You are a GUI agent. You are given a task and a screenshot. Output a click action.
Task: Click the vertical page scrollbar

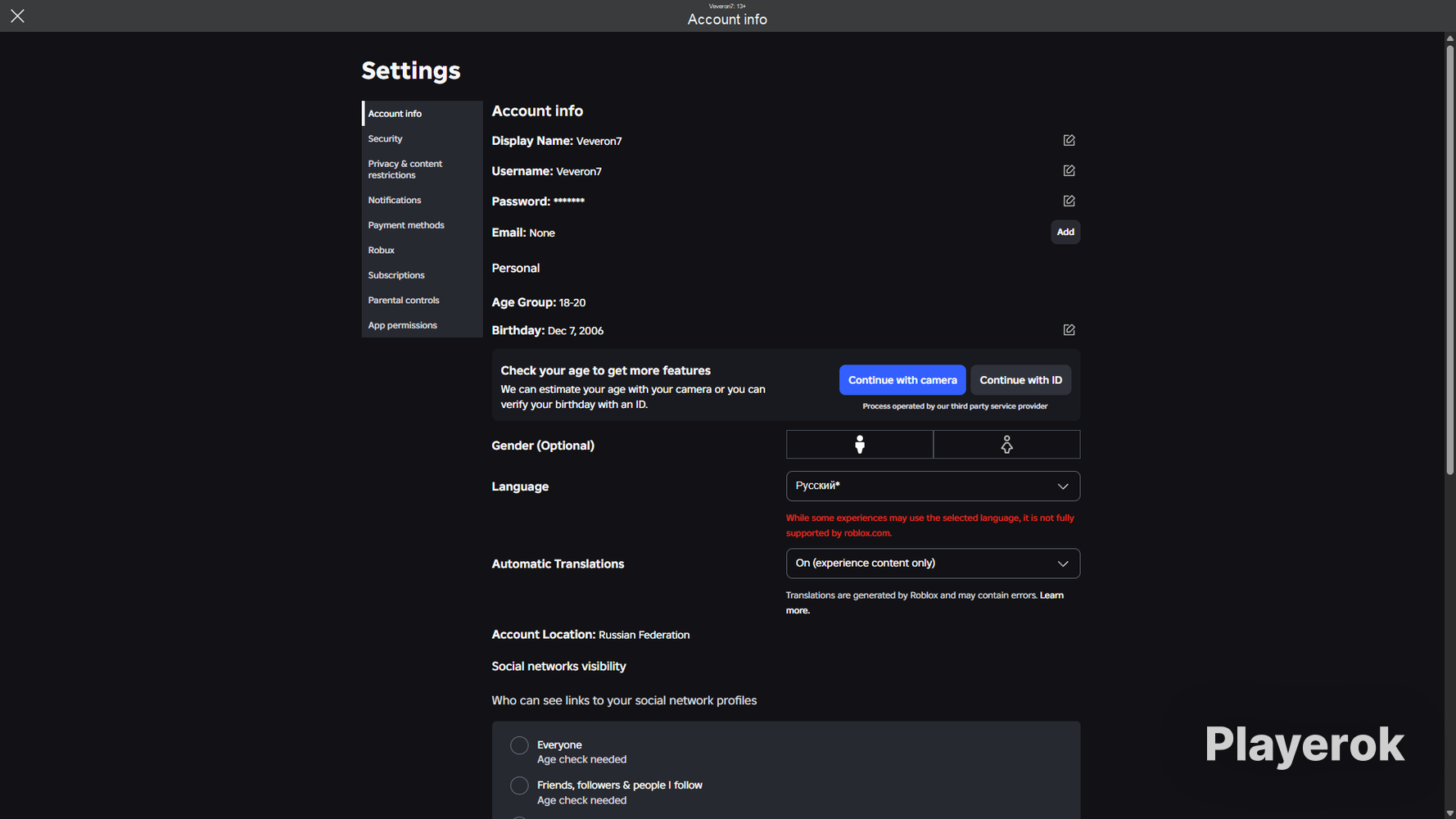coord(1449,260)
